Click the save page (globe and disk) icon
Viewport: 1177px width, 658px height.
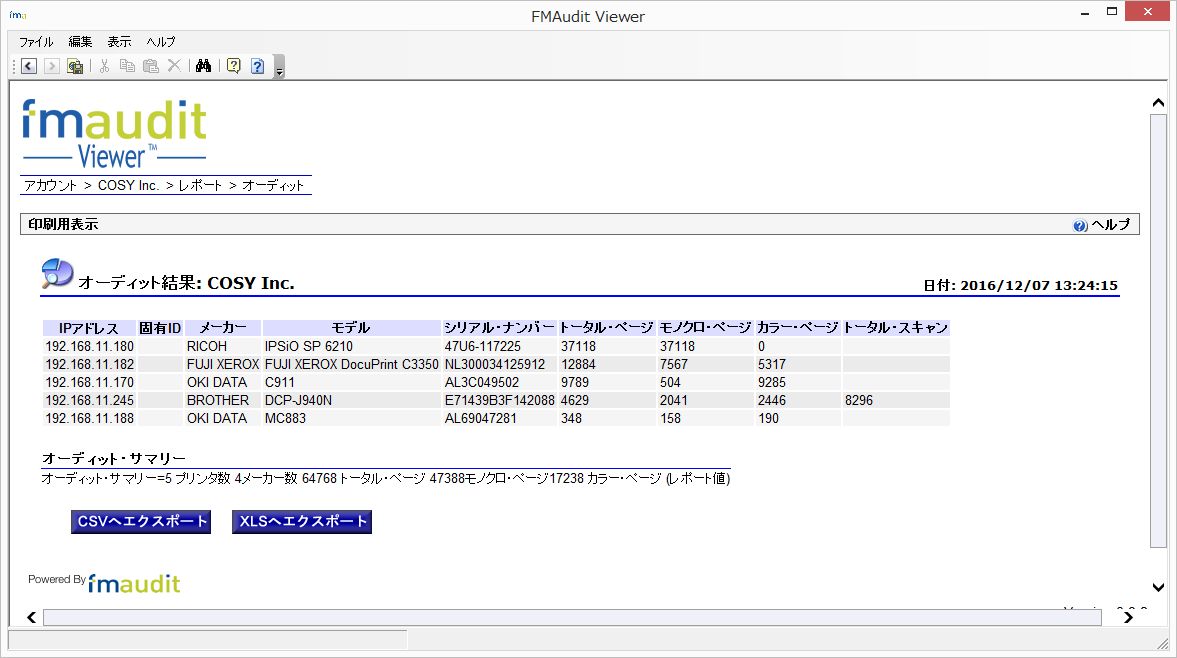point(74,66)
